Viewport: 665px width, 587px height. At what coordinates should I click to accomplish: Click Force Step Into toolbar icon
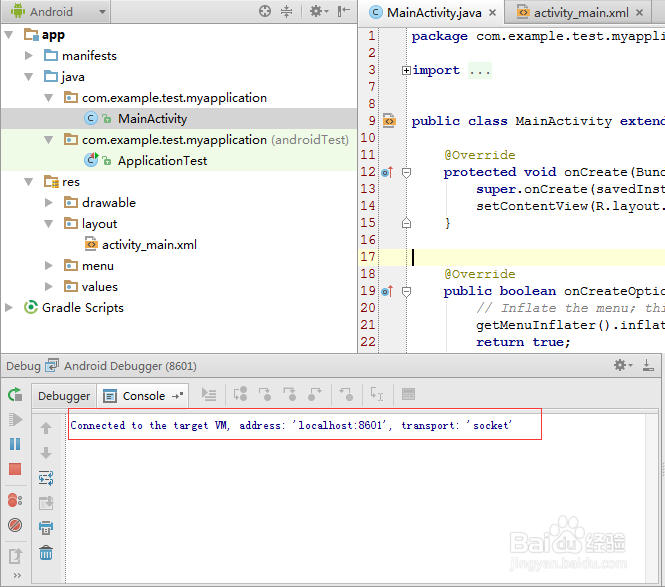290,394
